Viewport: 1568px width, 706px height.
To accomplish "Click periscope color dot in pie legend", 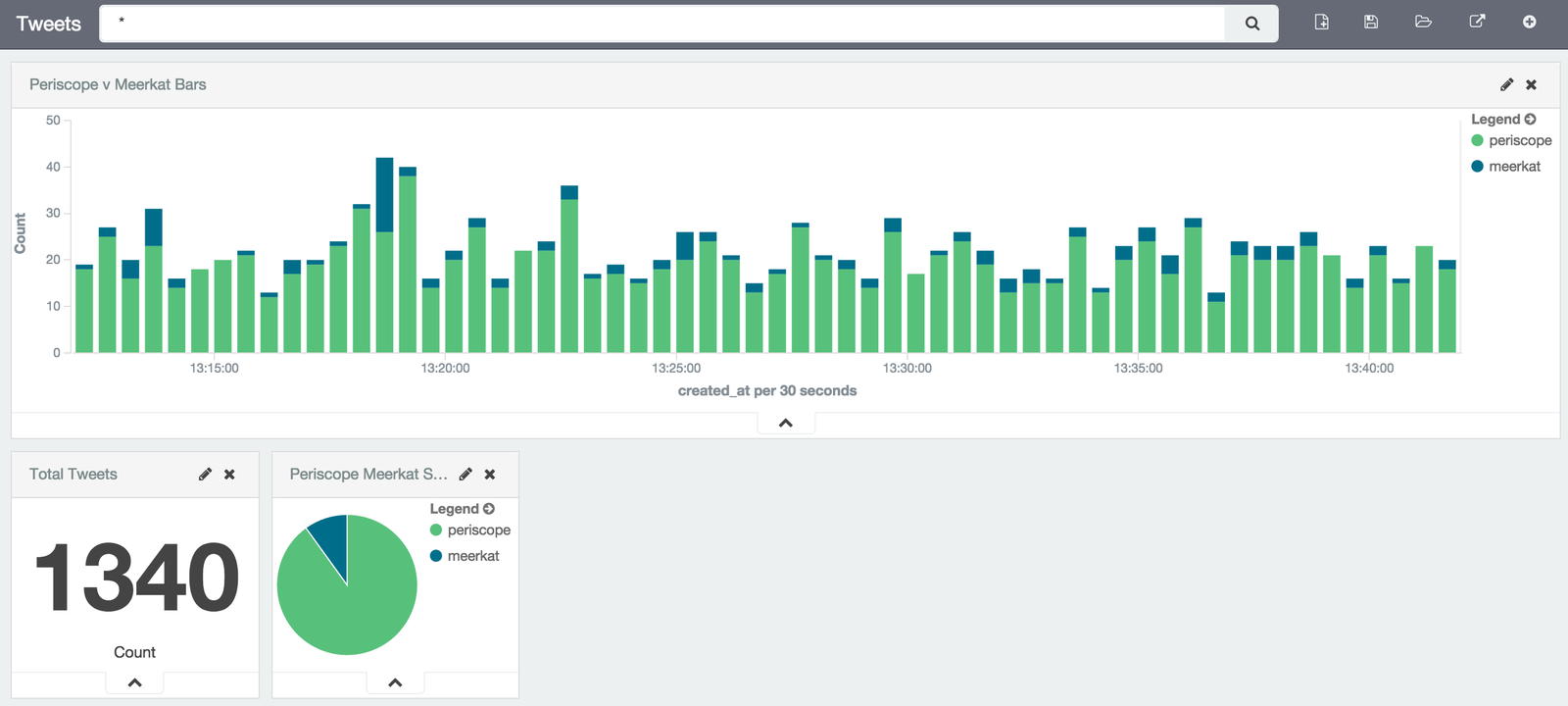I will point(436,529).
